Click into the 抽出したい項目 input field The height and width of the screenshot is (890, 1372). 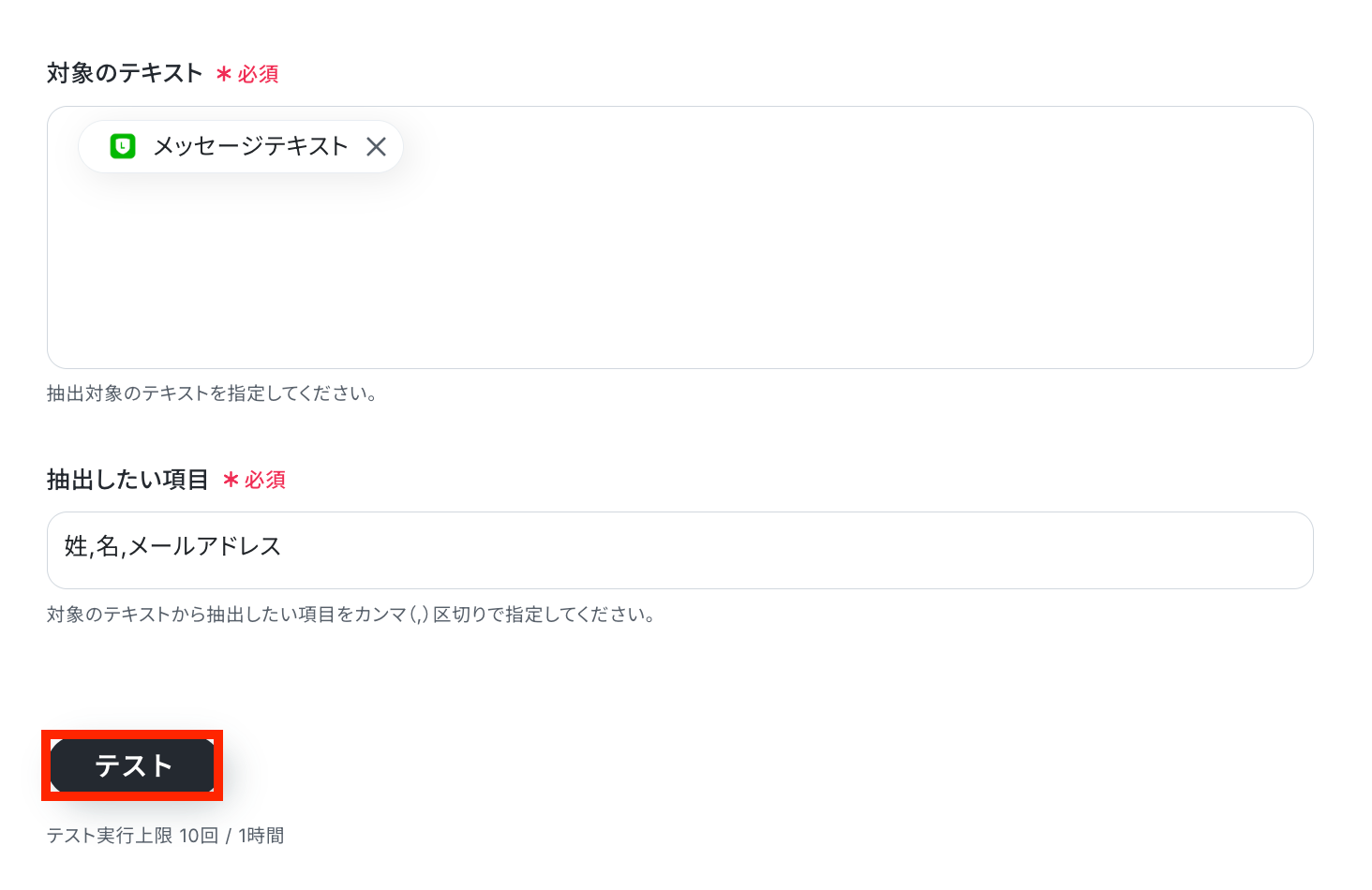coord(679,550)
